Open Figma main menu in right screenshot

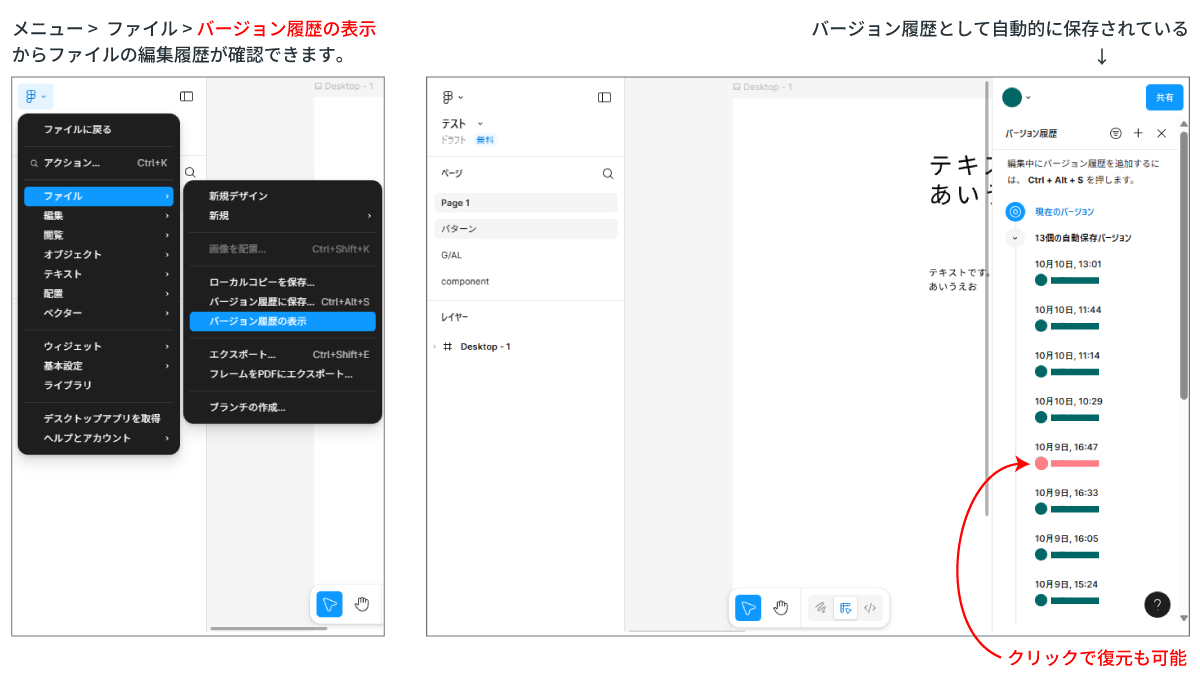[x=452, y=97]
